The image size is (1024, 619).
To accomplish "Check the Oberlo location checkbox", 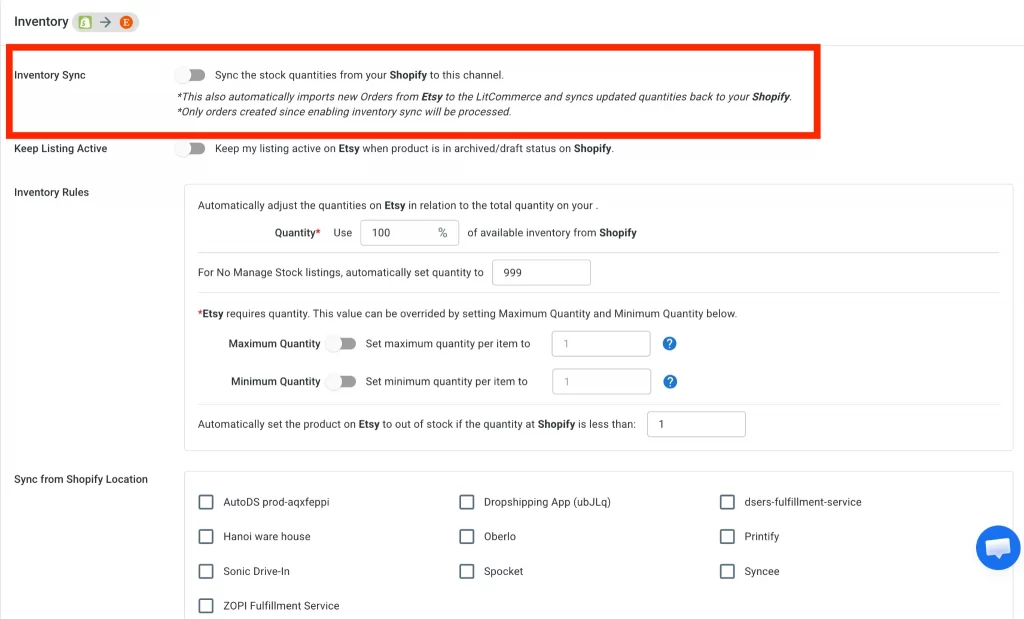I will tap(466, 537).
